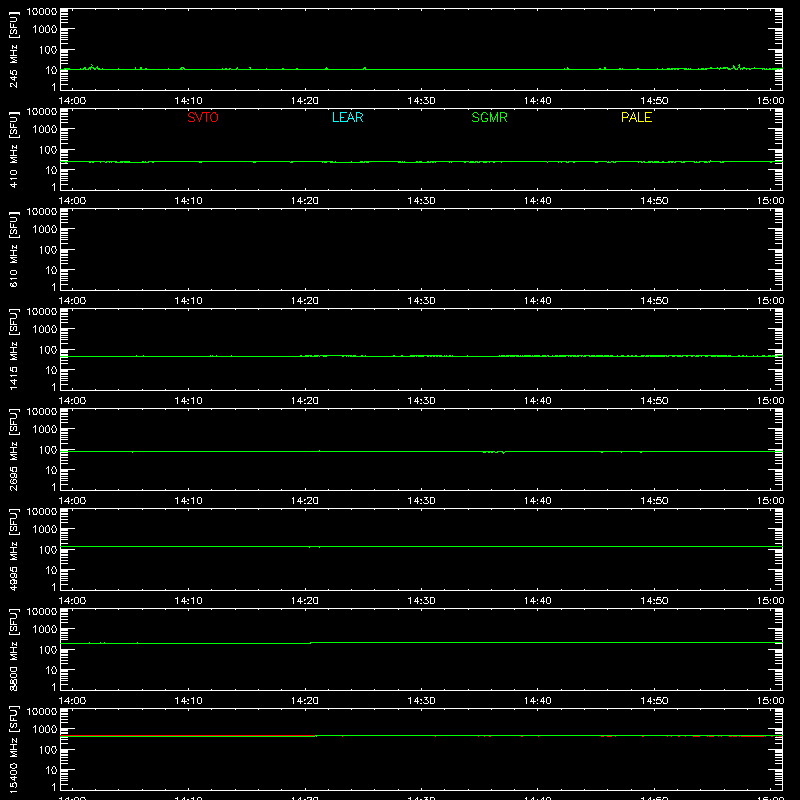
Task: Click 15:00 under the 4995 MHz plot
Action: pos(770,601)
